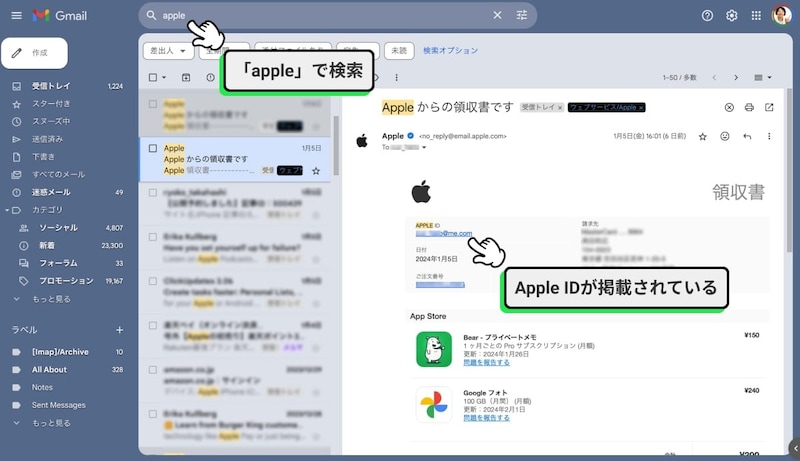
Task: Open the 差出人 filter dropdown
Action: coord(168,50)
